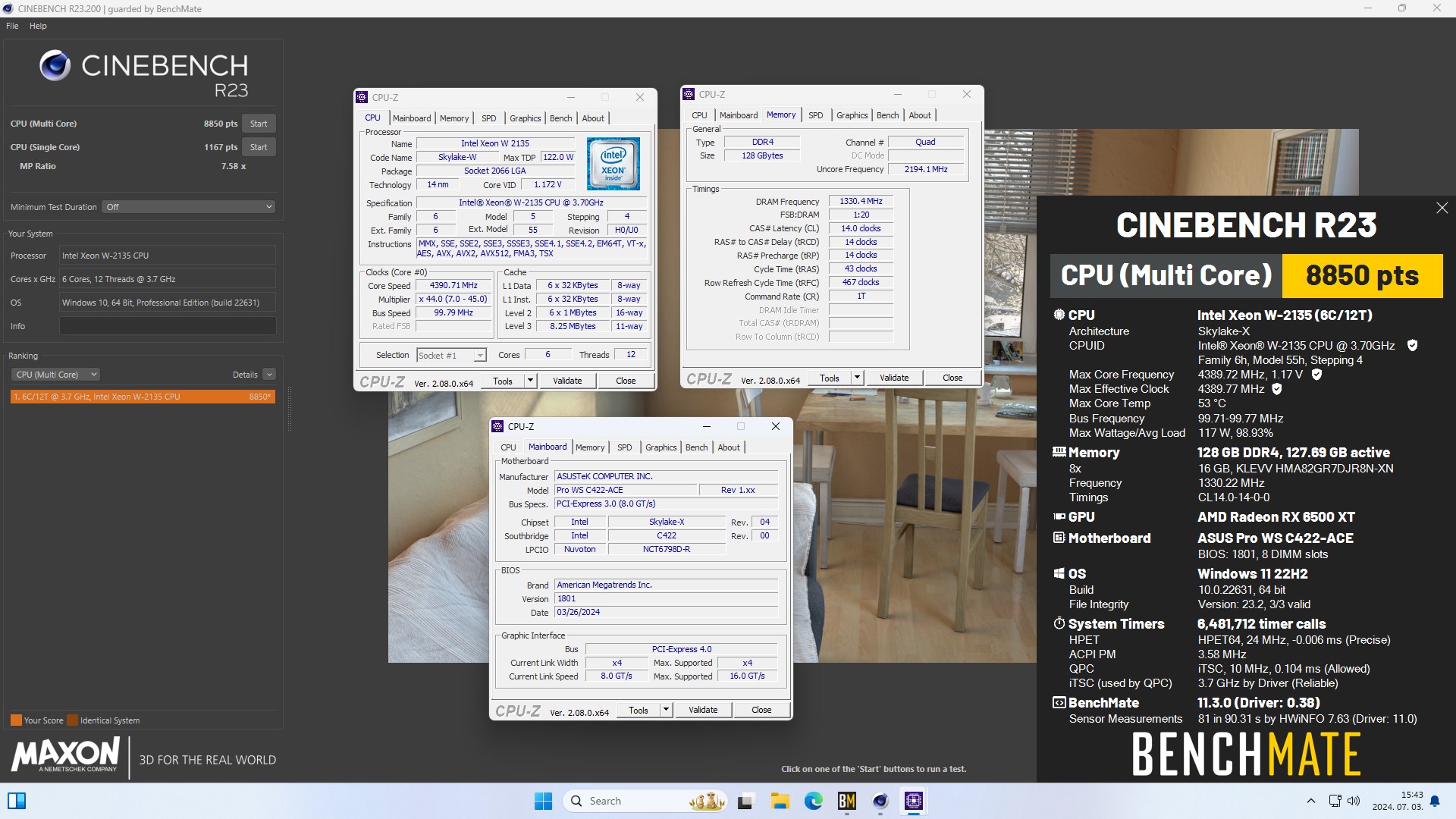Open the ranking CPU (Multi Core) dropdown
Screen dimensions: 1456x819
click(x=55, y=375)
